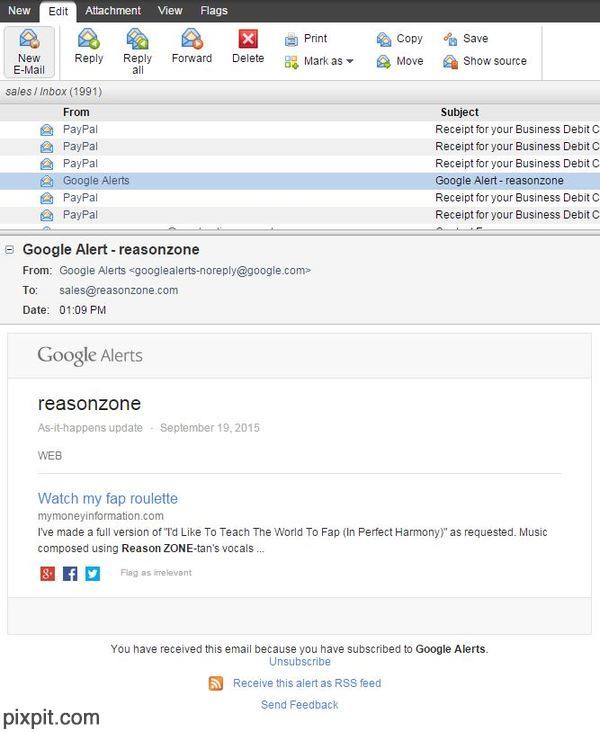Select the Google Alerts message row
Image resolution: width=600 pixels, height=732 pixels.
coord(96,181)
